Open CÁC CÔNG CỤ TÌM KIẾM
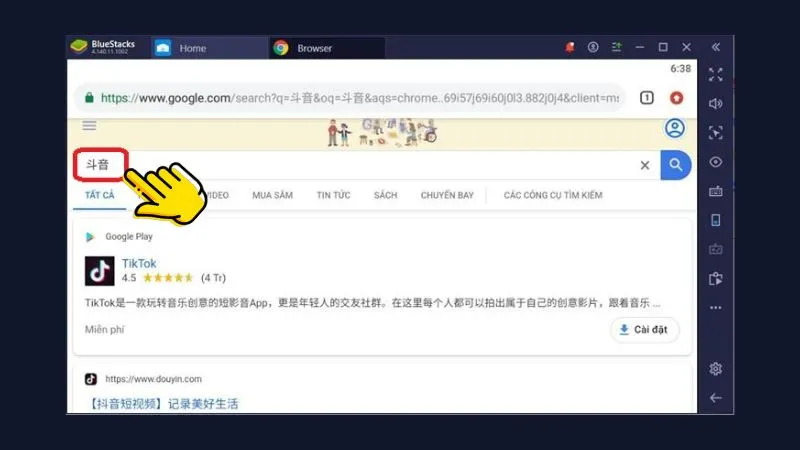 (x=553, y=195)
